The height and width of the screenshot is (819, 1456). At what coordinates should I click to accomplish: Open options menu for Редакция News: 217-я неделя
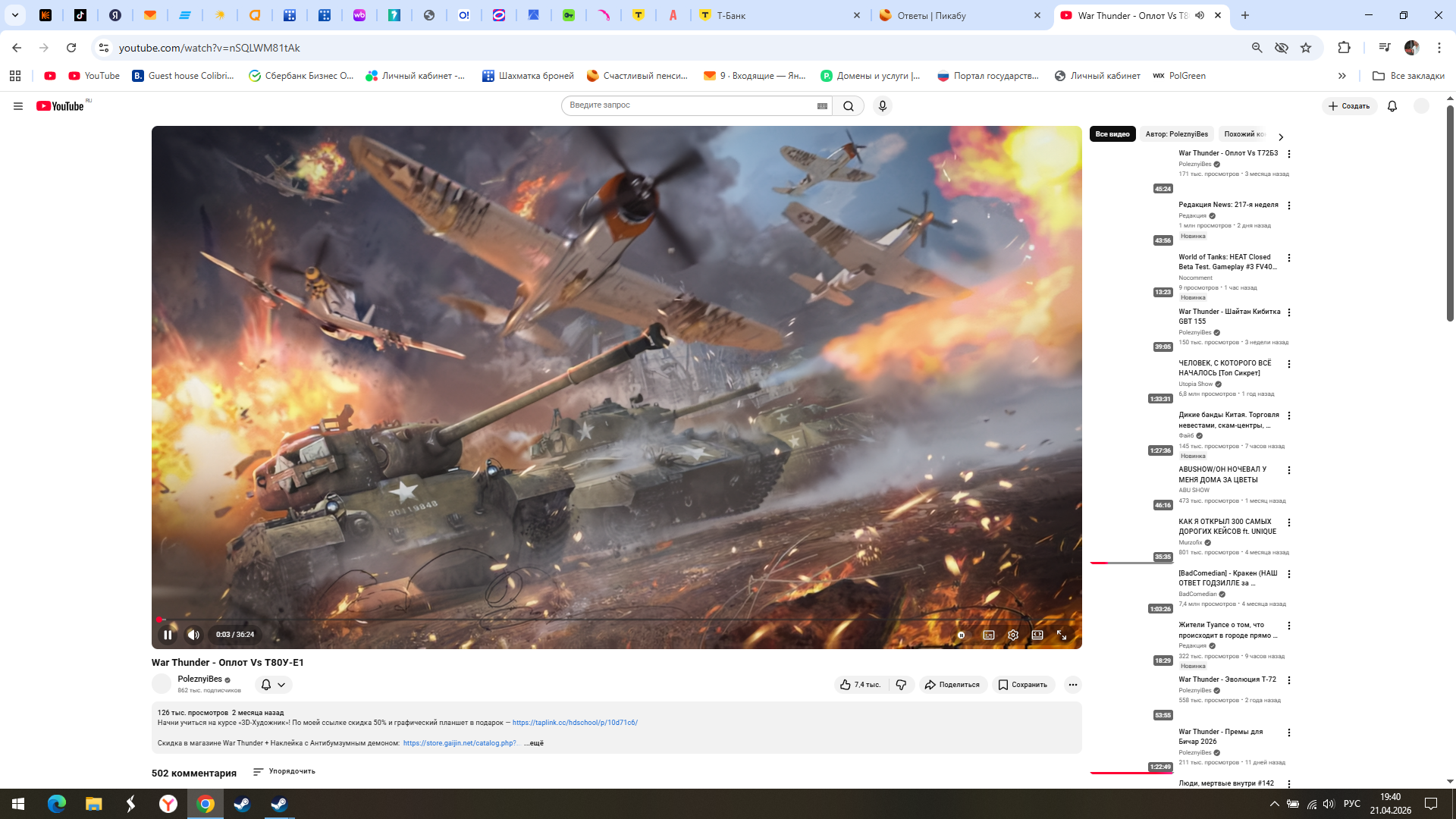[x=1289, y=206]
